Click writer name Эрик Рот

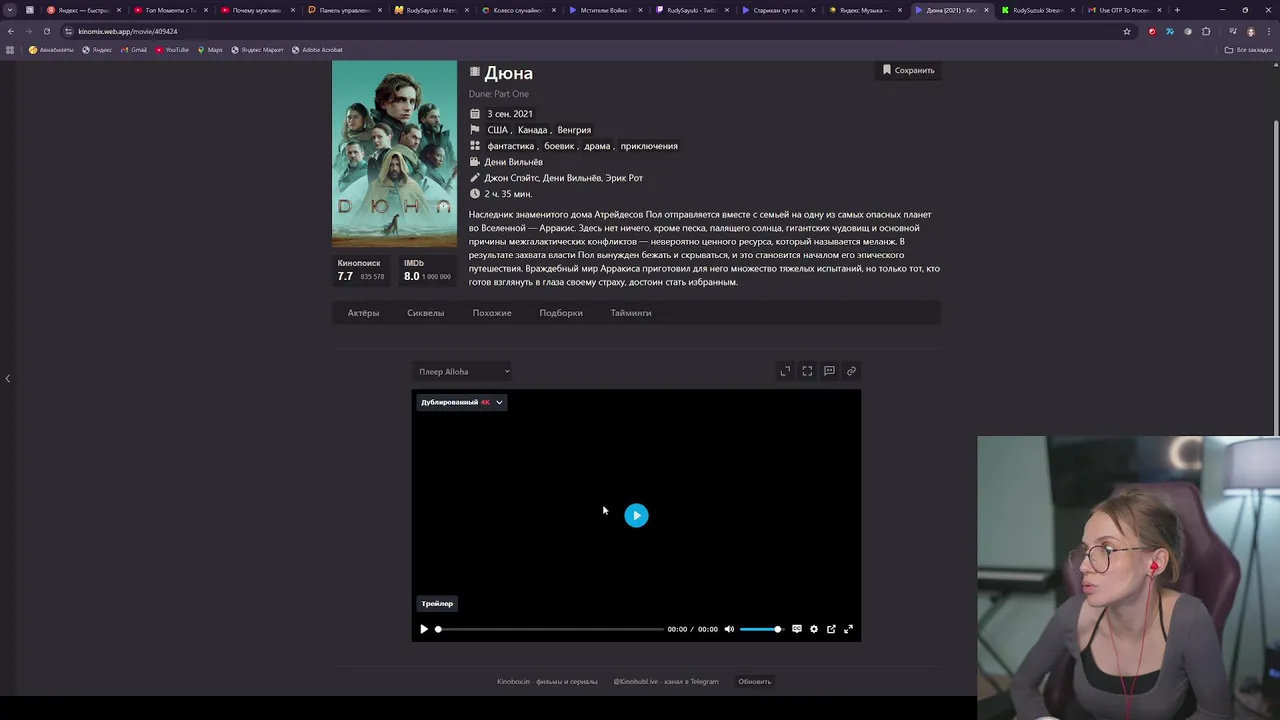(624, 178)
